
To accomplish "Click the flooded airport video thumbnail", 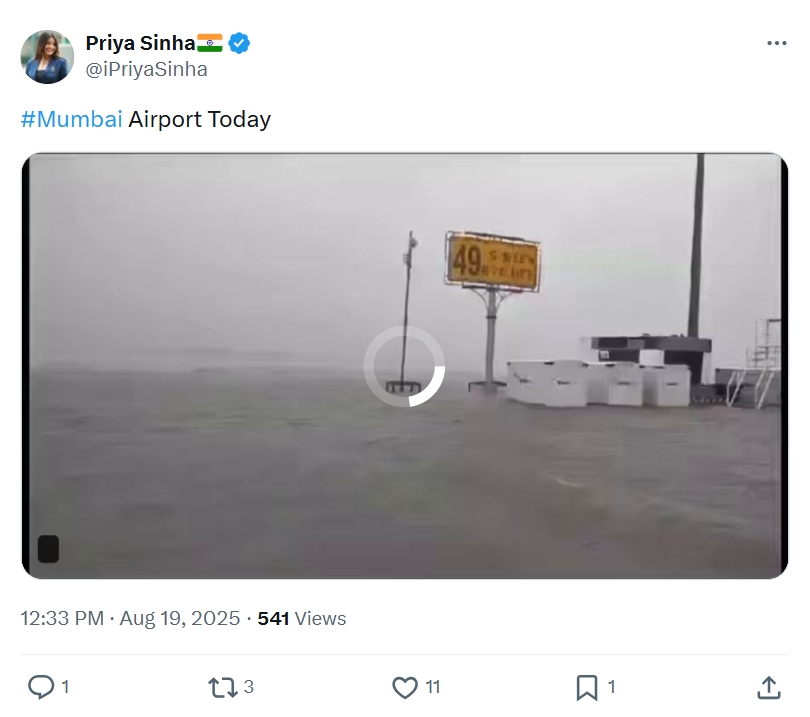I will tap(404, 366).
